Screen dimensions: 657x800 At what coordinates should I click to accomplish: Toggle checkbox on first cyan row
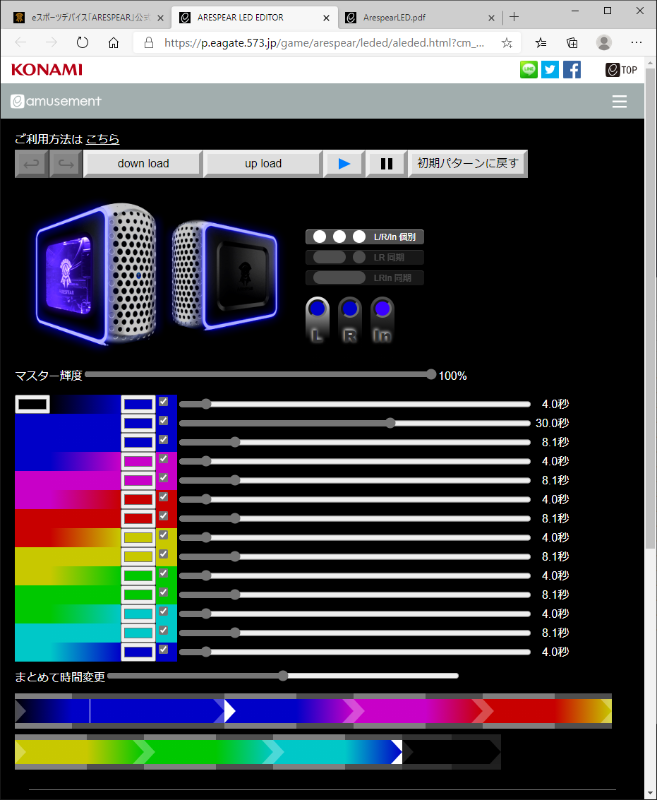tap(163, 611)
